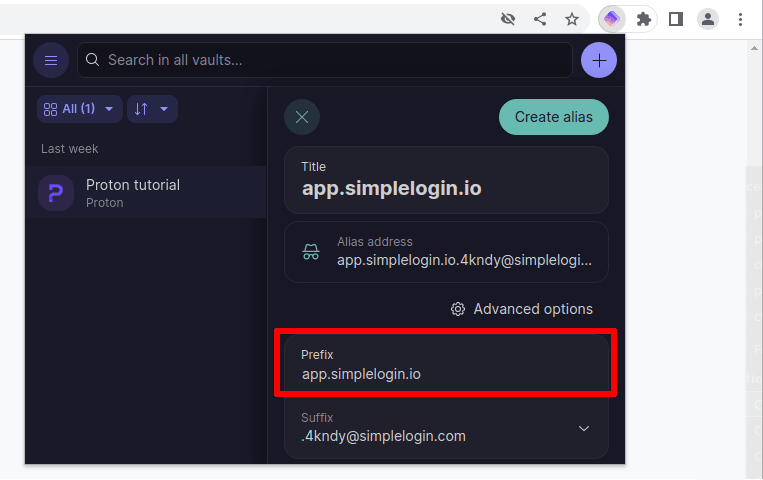This screenshot has height=480, width=763.
Task: Toggle Advanced options
Action: (522, 309)
